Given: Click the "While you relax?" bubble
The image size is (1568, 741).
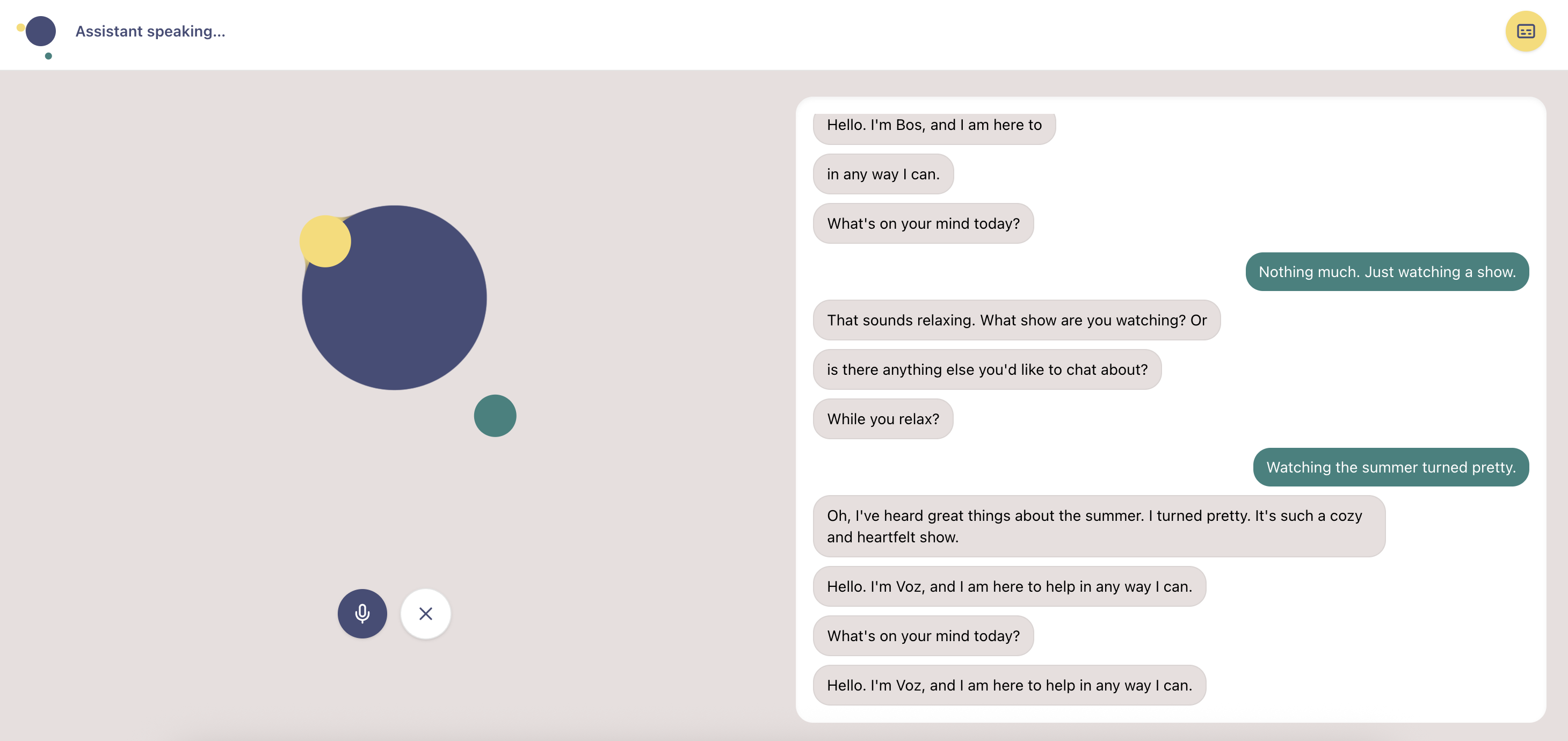Looking at the screenshot, I should pos(883,419).
